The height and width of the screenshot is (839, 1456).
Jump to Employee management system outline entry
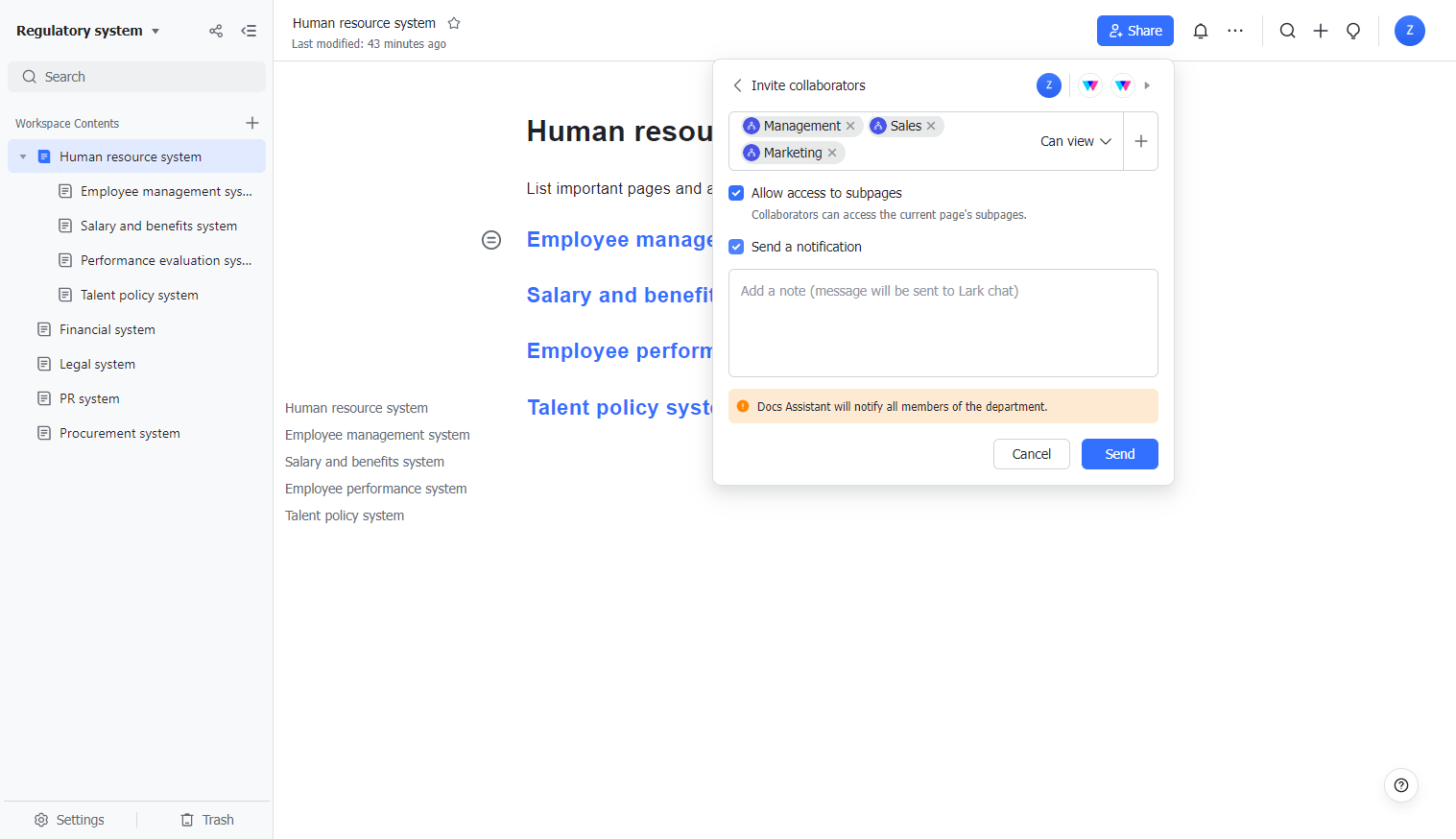pos(377,435)
